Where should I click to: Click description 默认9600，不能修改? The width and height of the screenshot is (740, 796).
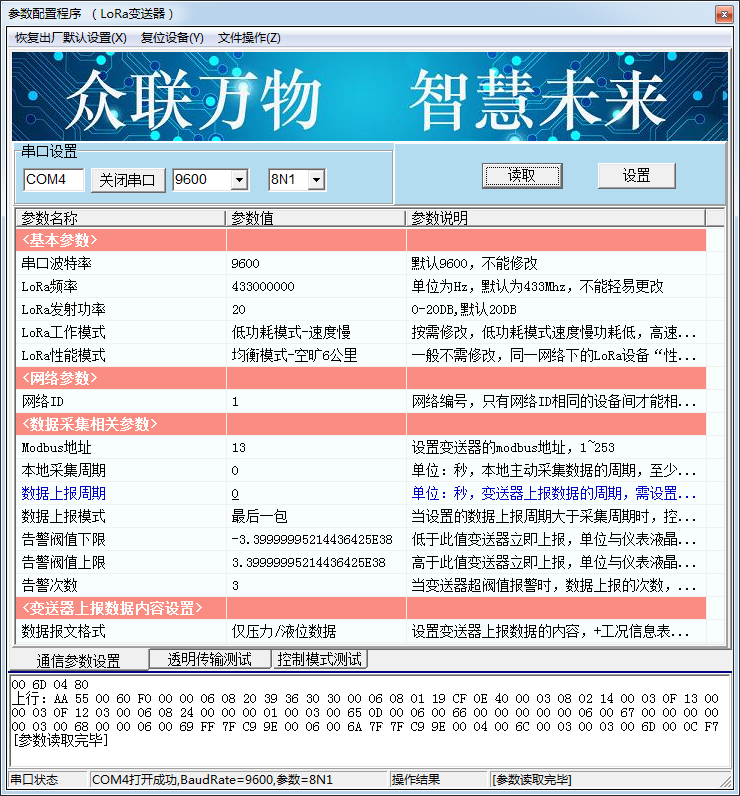pyautogui.click(x=474, y=263)
